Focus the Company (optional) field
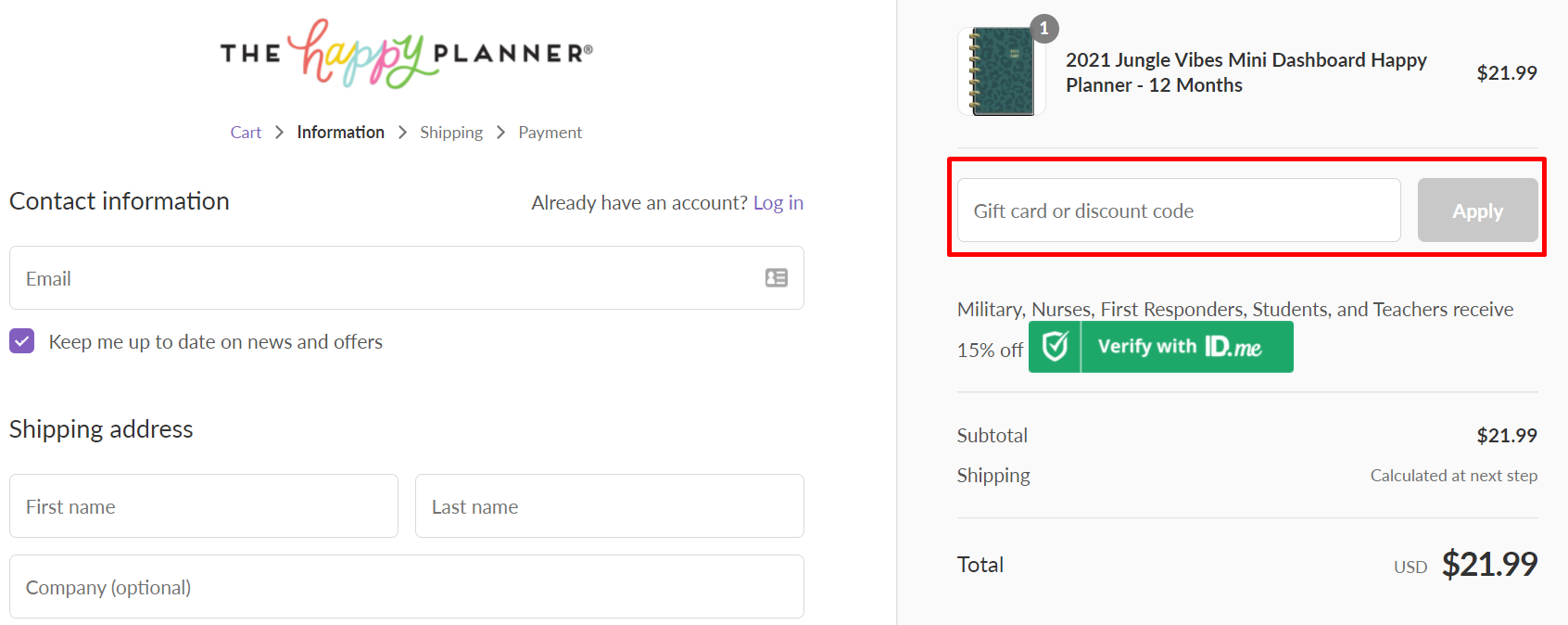Viewport: 1568px width, 625px height. 407,587
